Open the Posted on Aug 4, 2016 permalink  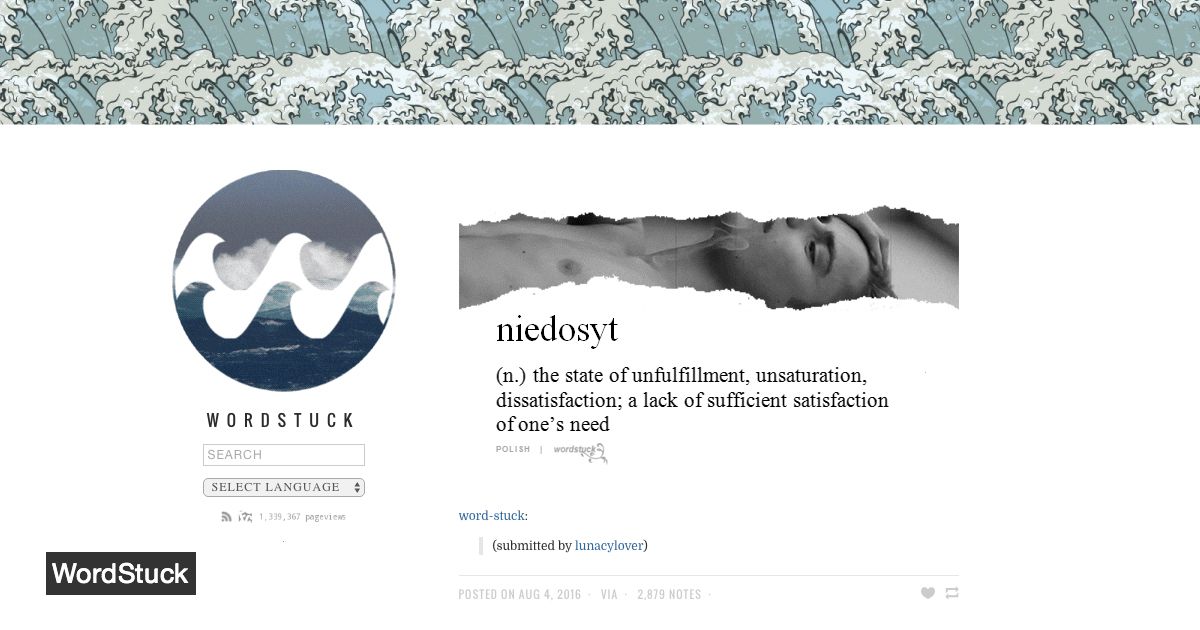(x=520, y=594)
